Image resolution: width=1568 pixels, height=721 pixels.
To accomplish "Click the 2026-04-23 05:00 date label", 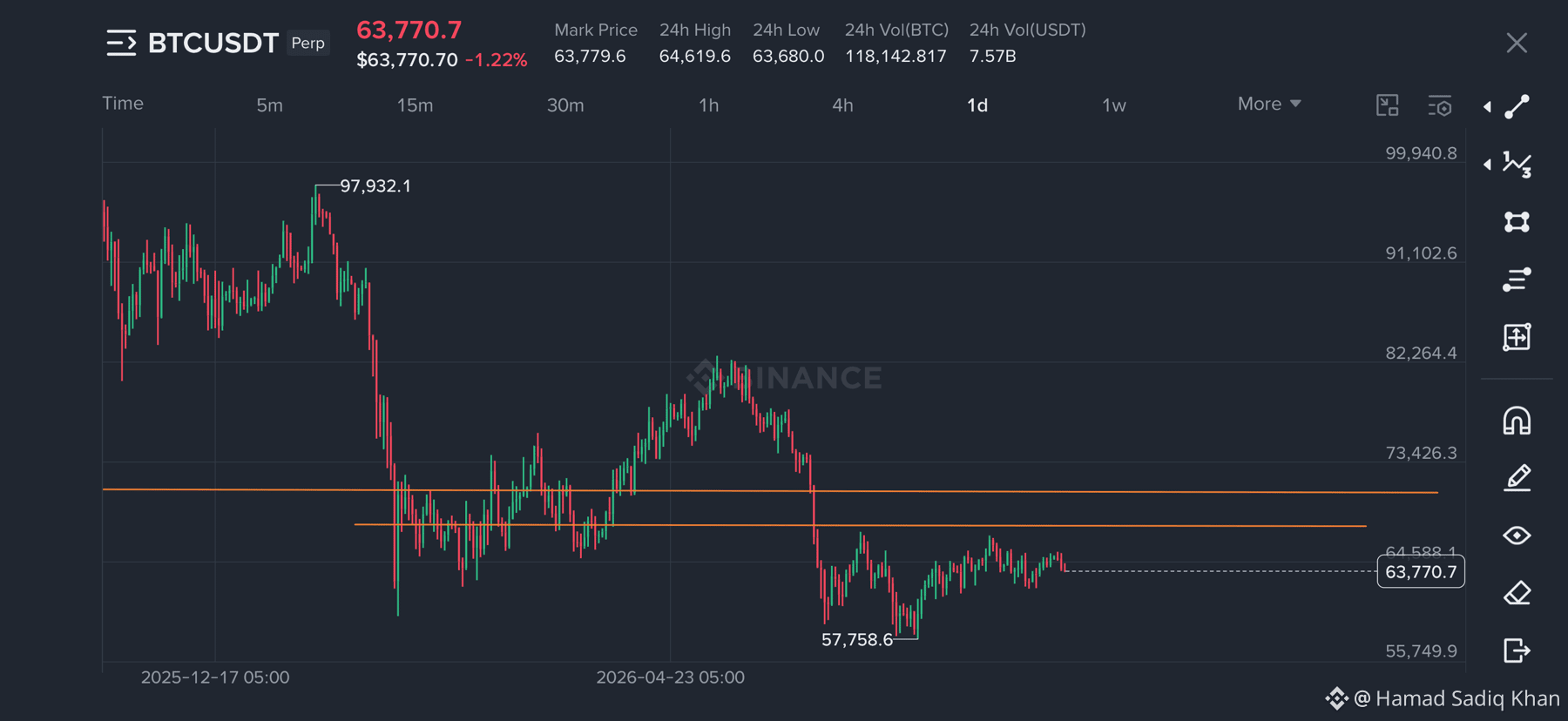I will [670, 677].
